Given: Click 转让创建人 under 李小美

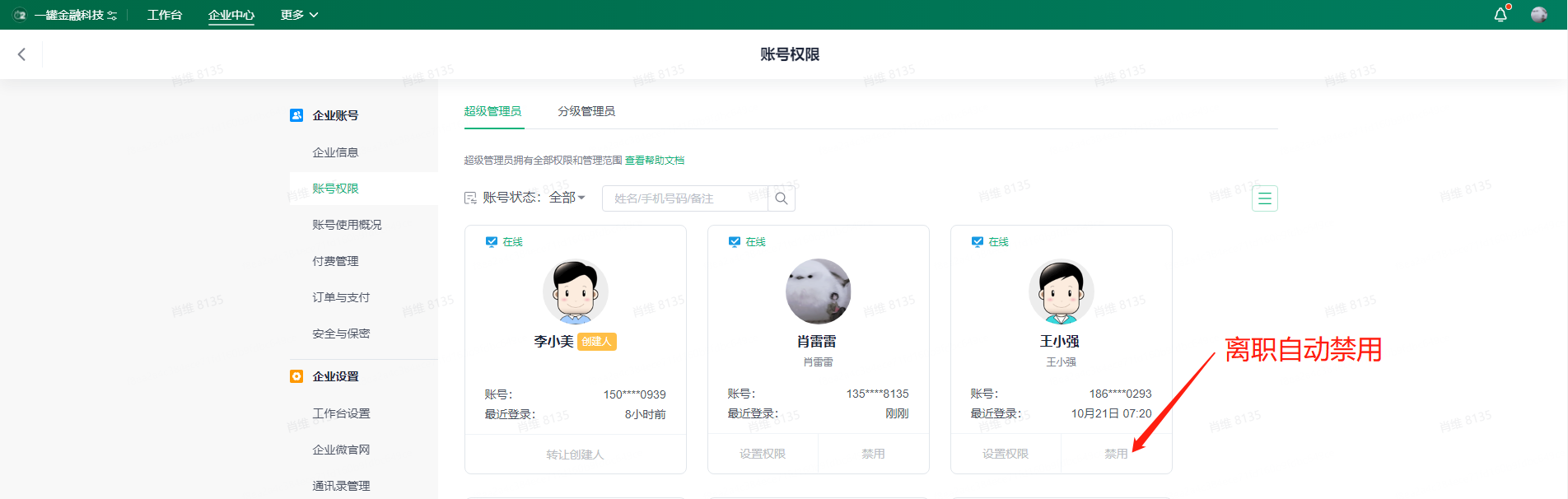Looking at the screenshot, I should (x=575, y=455).
